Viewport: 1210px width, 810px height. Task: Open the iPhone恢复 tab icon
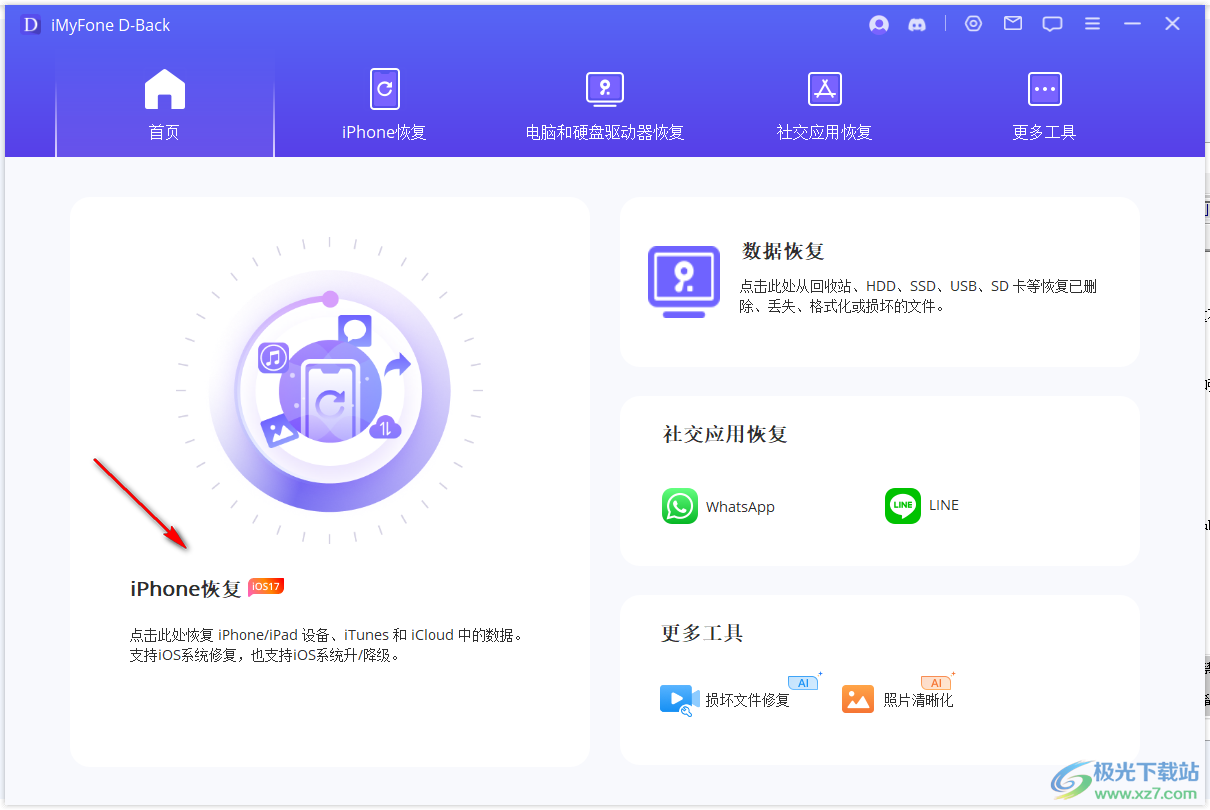(x=384, y=89)
